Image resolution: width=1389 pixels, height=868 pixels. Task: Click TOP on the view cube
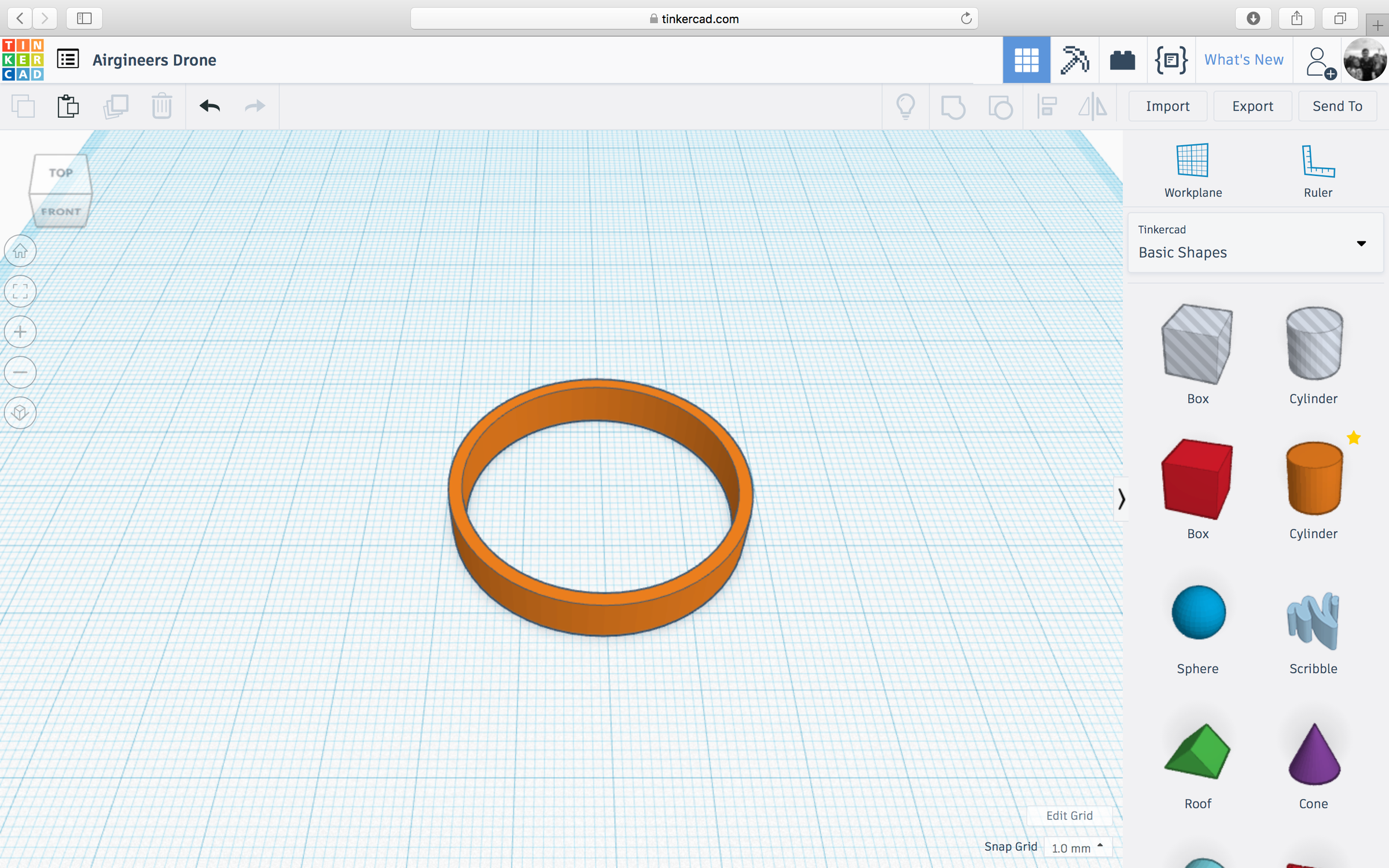click(60, 172)
